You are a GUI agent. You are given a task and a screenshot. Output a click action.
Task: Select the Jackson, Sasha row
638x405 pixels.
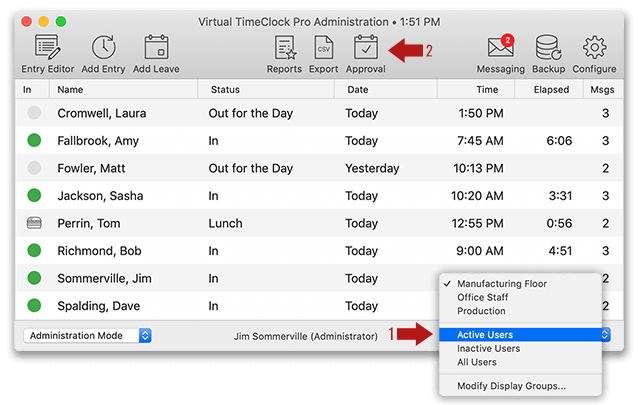pyautogui.click(x=319, y=195)
